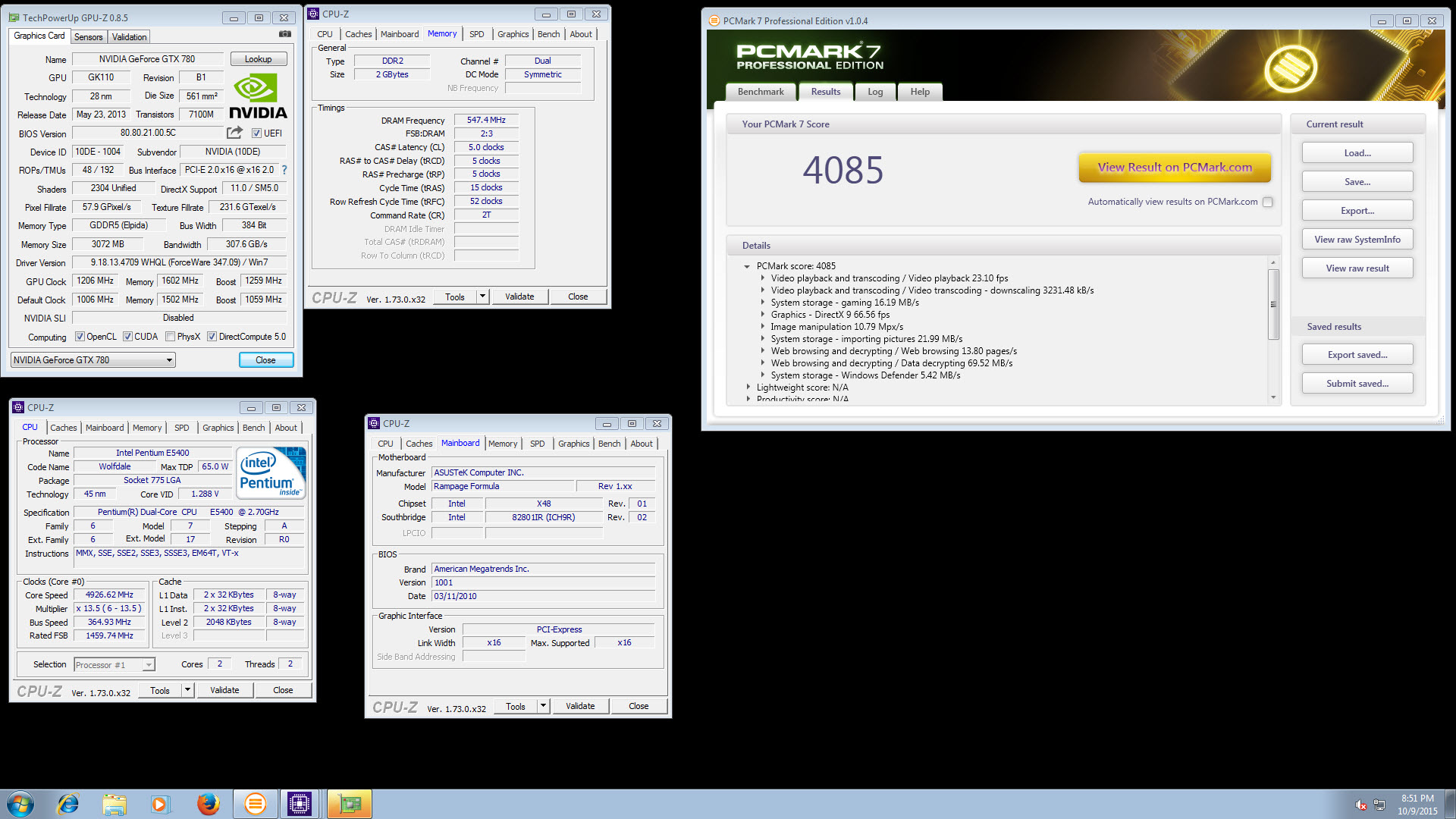Click the Bus Interface question mark icon

coord(284,170)
